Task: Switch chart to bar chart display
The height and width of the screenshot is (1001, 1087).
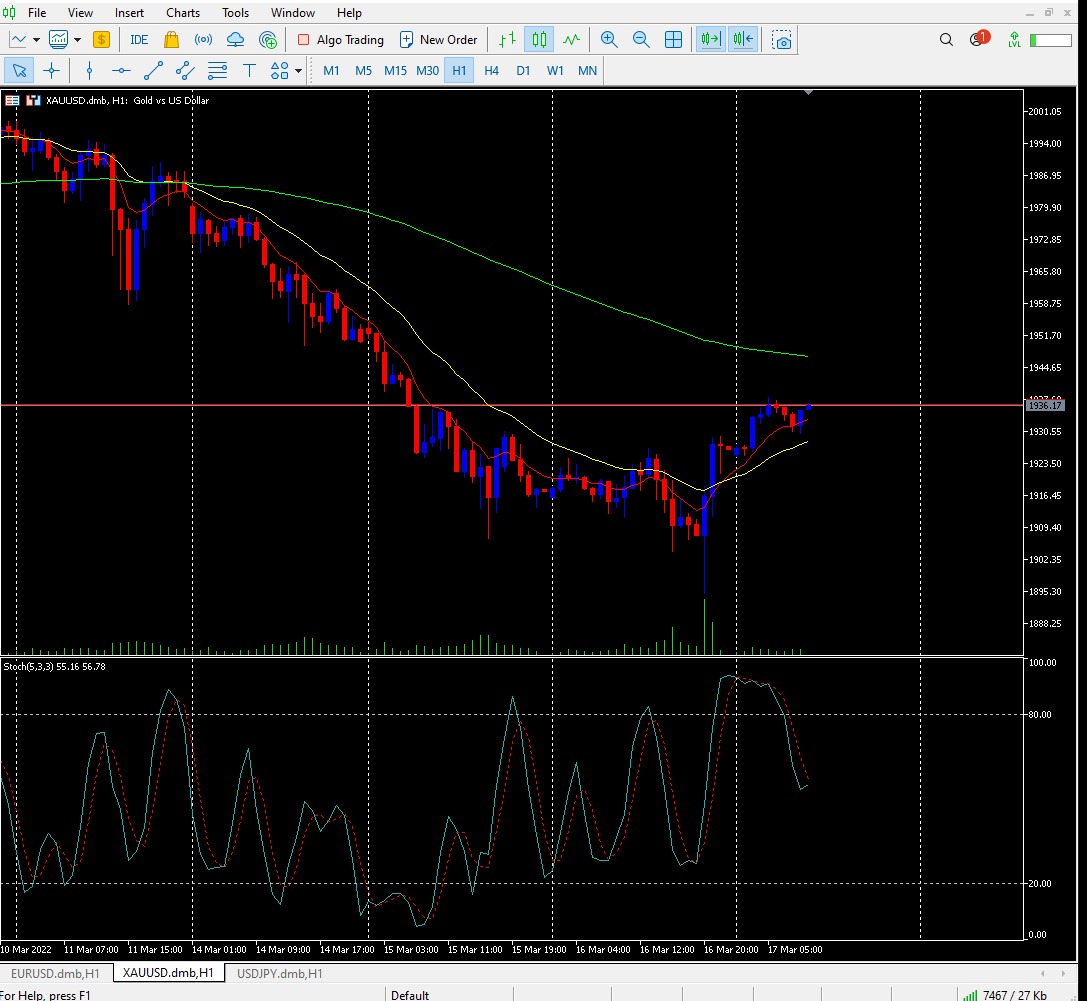Action: tap(507, 40)
